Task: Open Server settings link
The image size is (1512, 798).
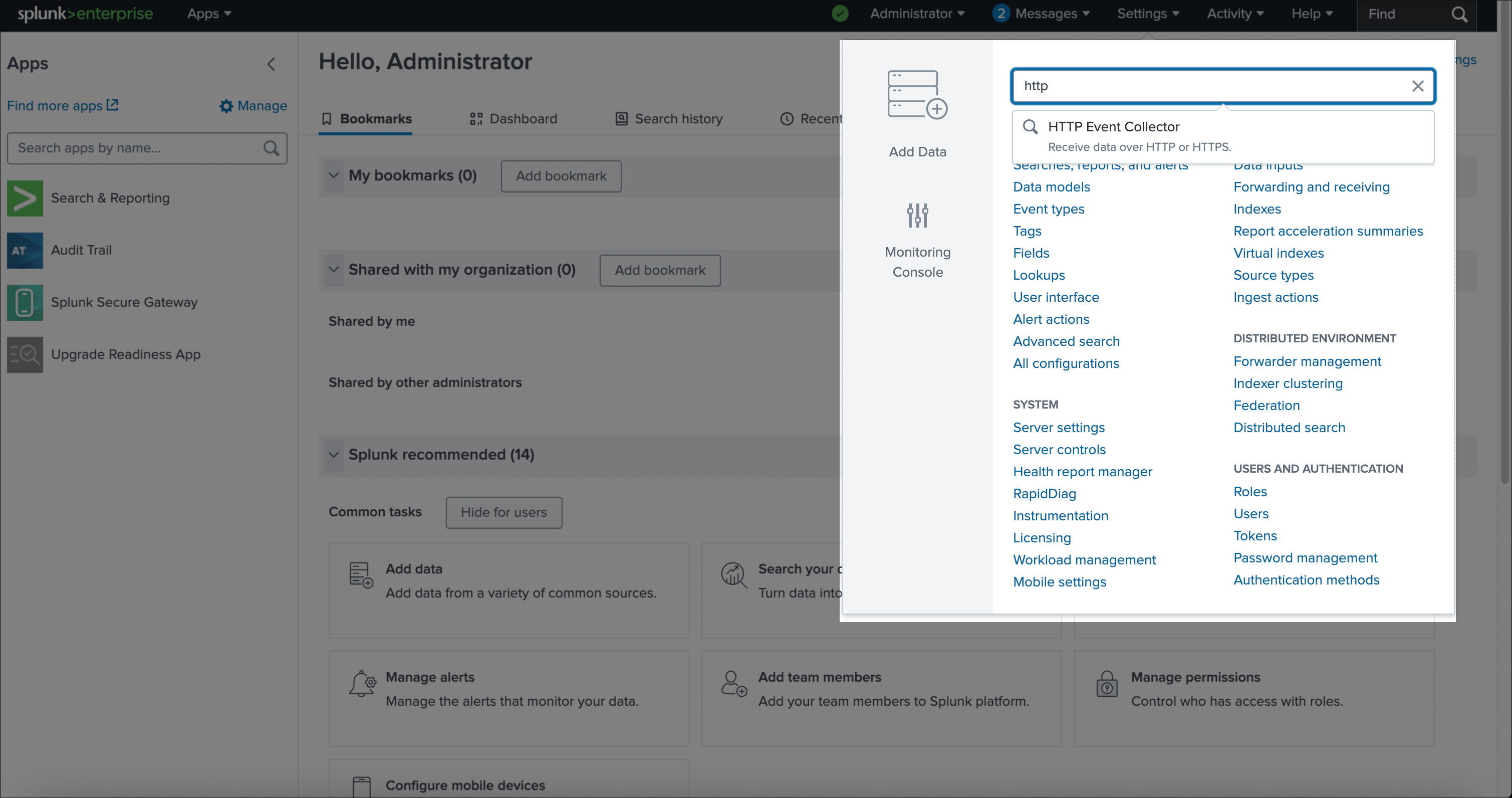Action: (x=1058, y=428)
